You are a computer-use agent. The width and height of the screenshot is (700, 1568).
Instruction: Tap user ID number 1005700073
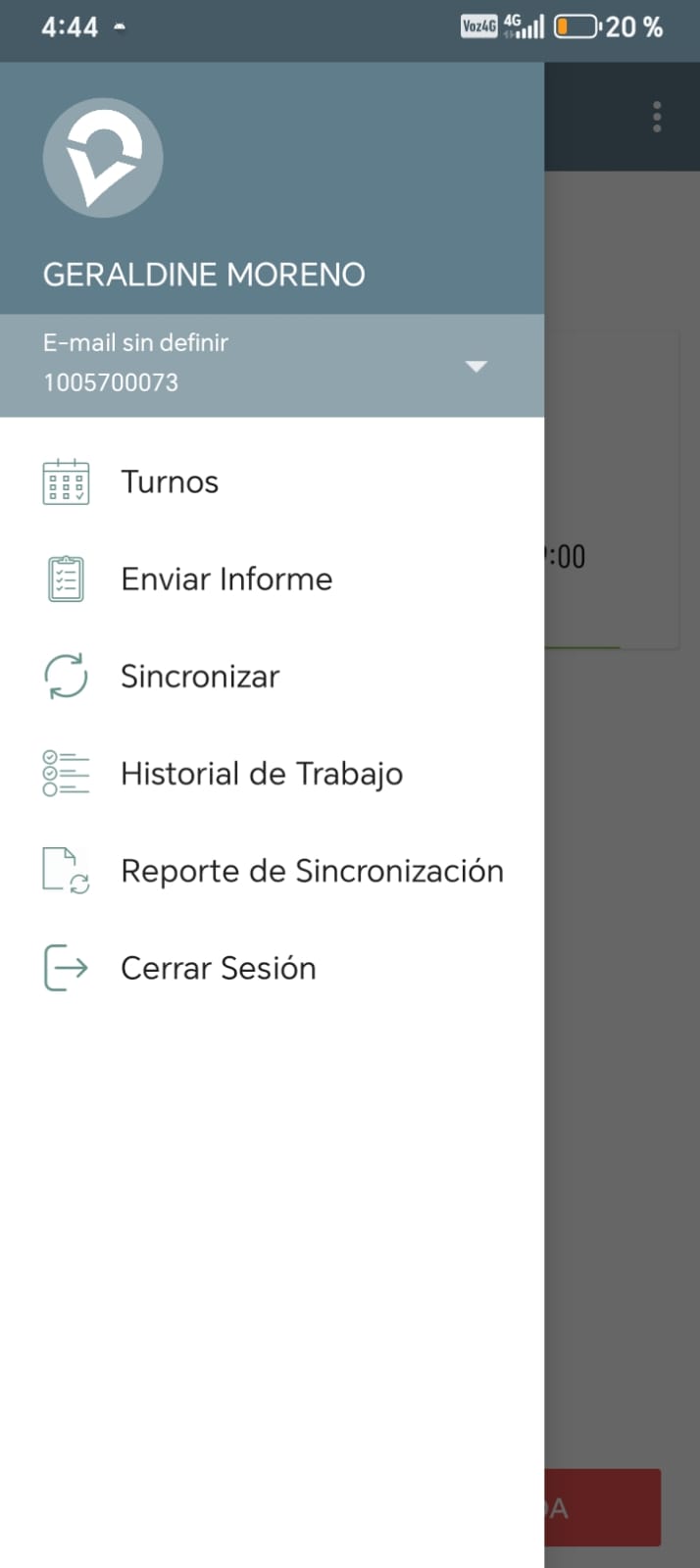111,382
